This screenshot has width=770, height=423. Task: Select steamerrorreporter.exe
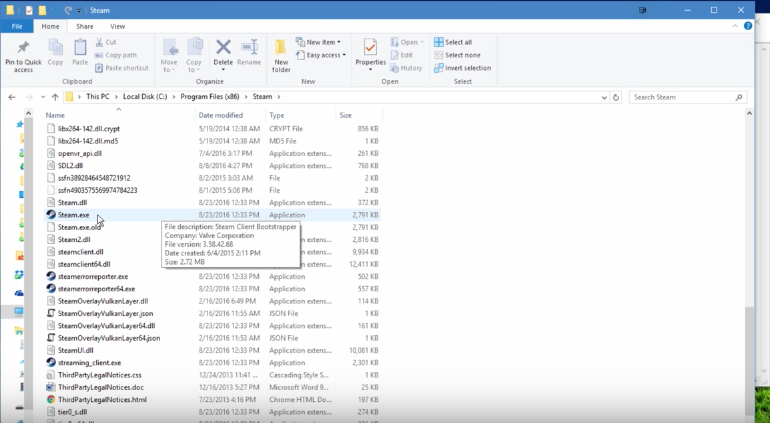coord(92,276)
